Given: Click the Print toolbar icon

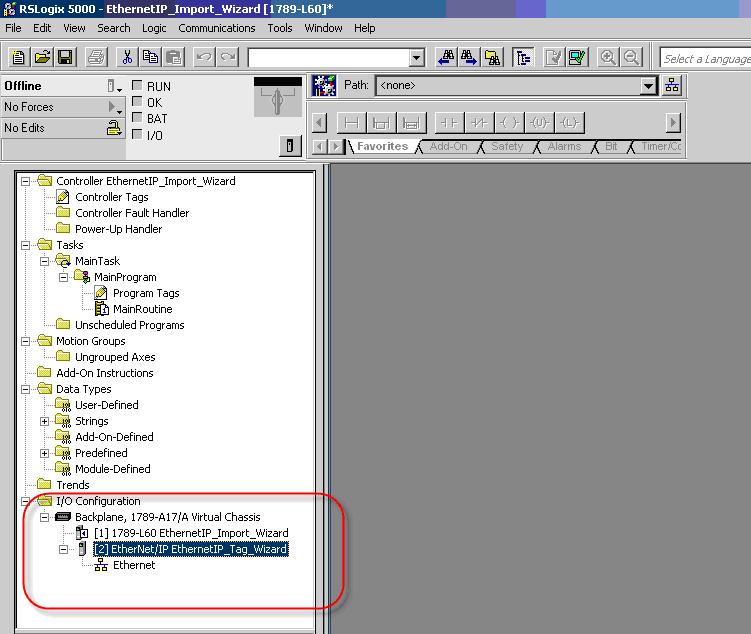Looking at the screenshot, I should click(x=96, y=58).
